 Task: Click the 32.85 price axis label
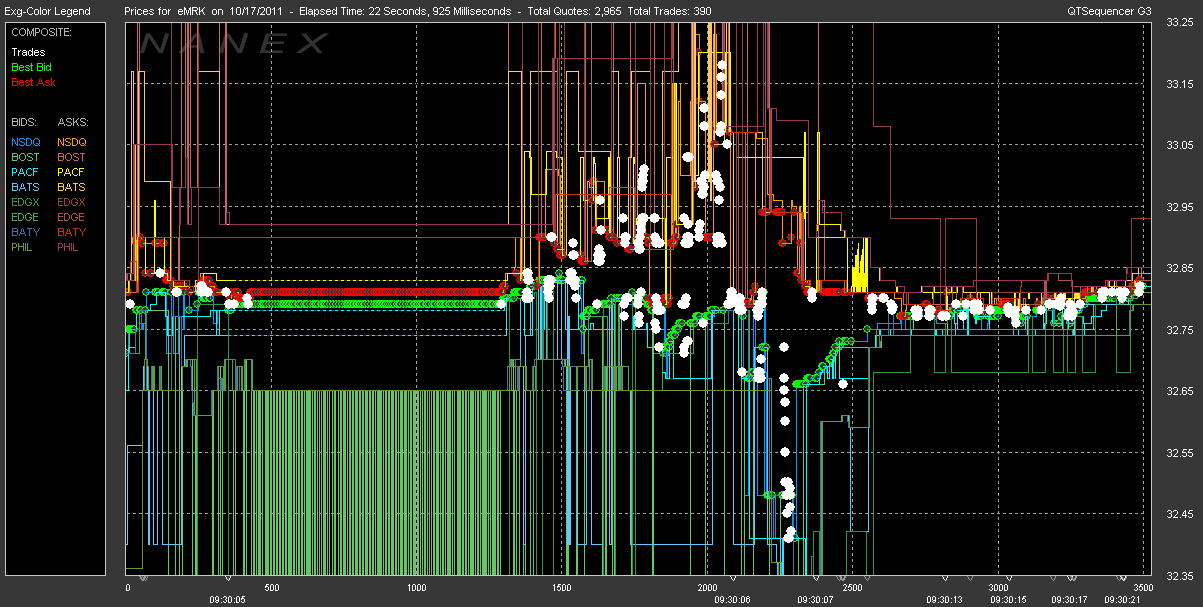[x=1179, y=268]
